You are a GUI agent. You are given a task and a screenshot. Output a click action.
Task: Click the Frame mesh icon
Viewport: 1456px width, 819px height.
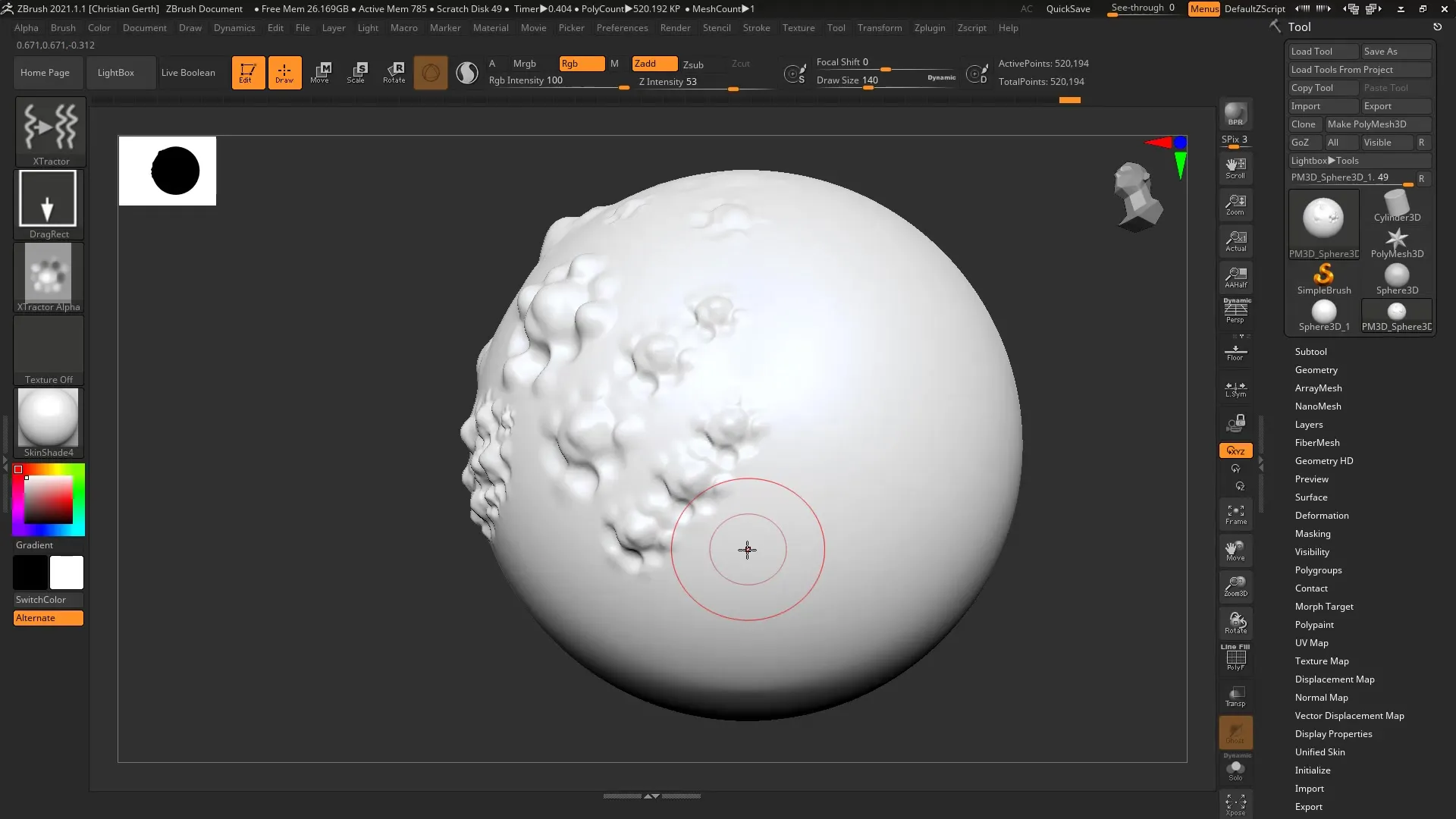coord(1235,514)
